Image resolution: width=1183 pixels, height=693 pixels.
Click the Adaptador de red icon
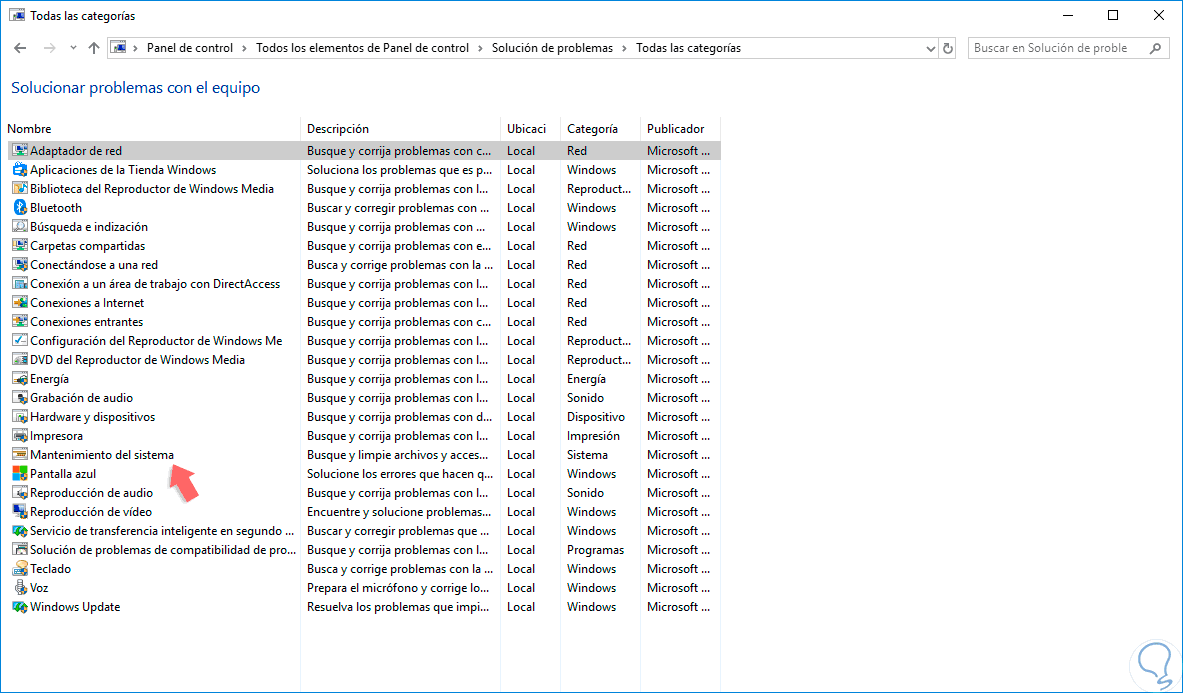(20, 151)
